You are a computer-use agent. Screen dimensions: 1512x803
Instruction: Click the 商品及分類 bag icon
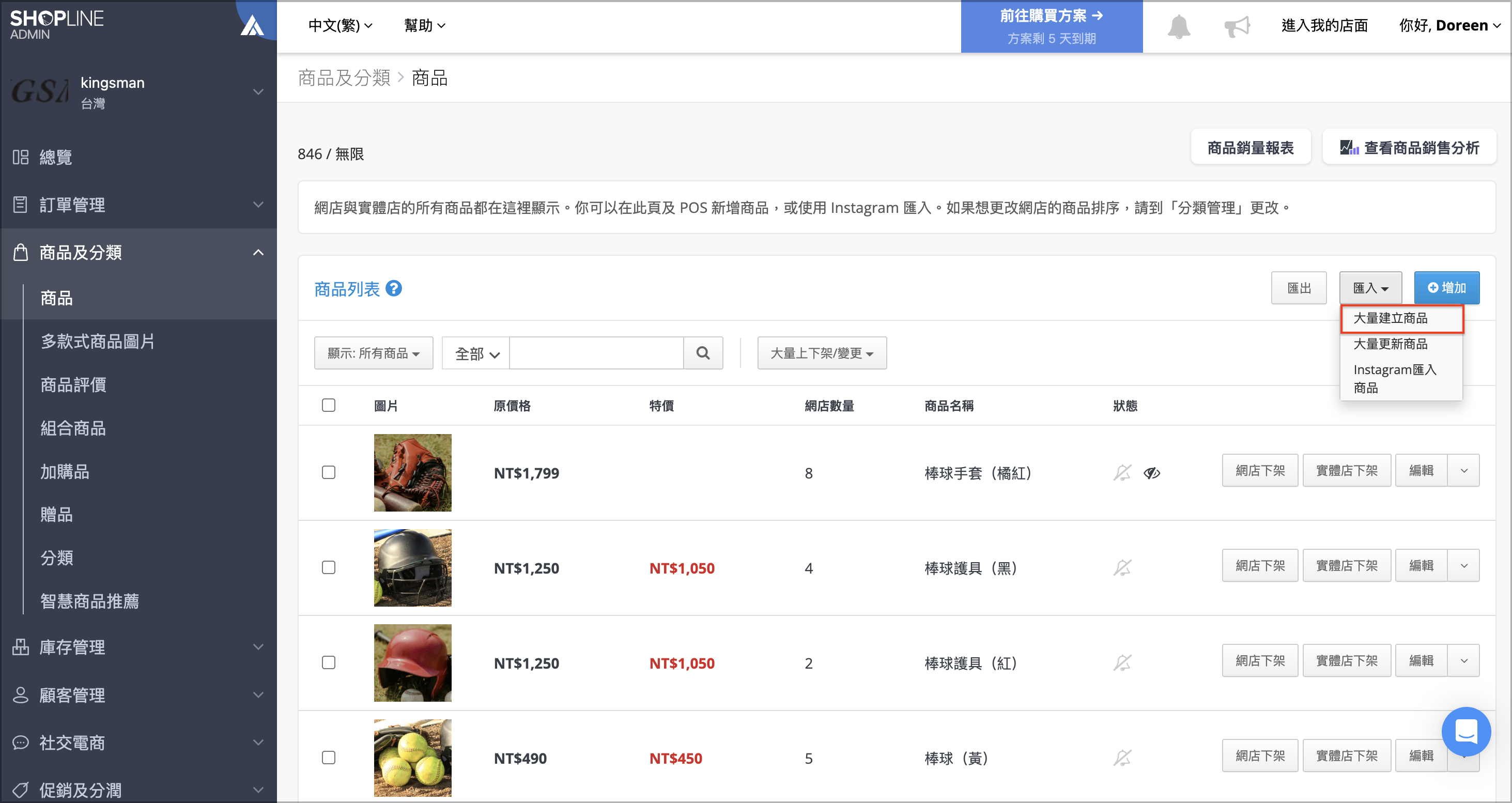(21, 252)
